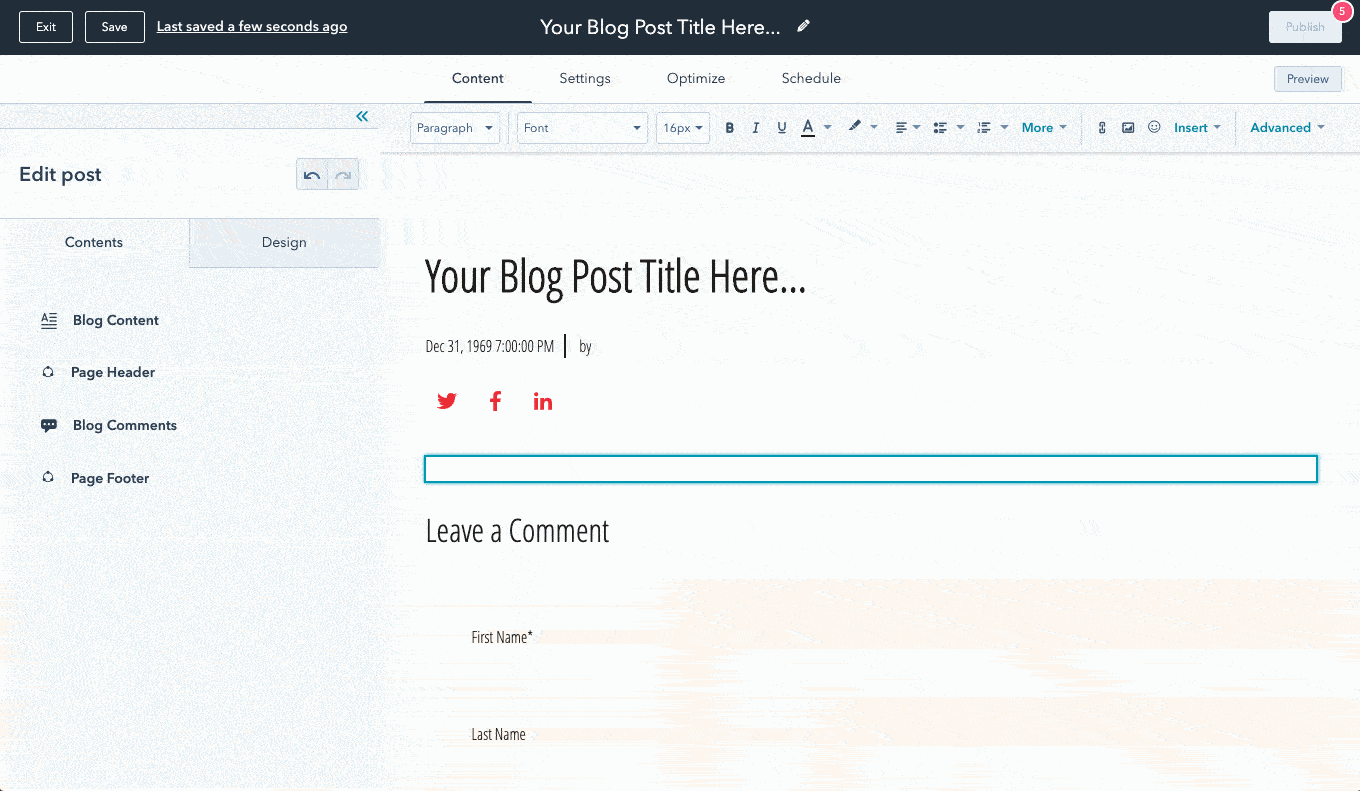Open the Paragraph style dropdown

pyautogui.click(x=455, y=128)
